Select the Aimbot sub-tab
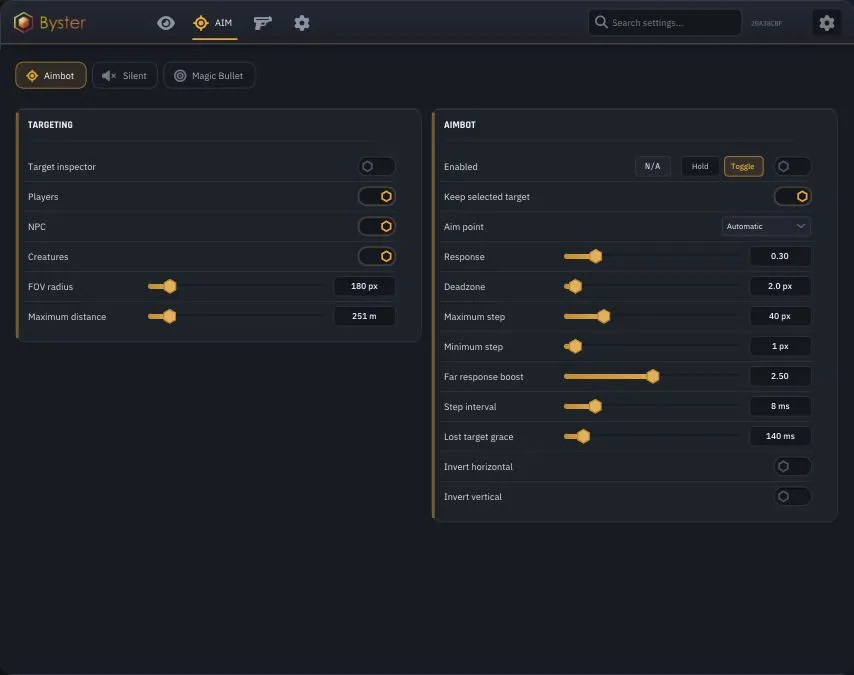The image size is (854, 675). coord(51,76)
